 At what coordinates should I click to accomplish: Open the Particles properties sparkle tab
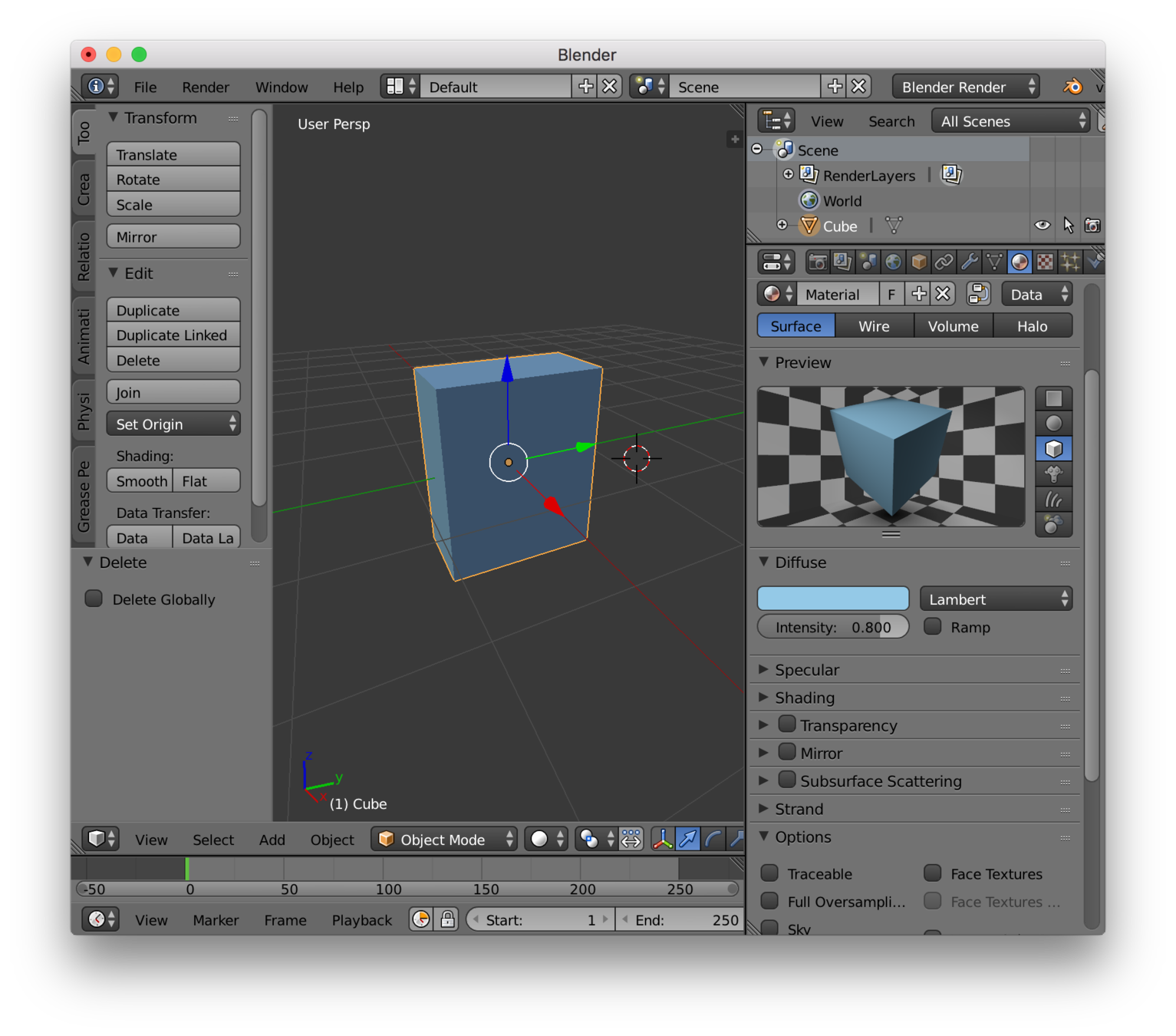[1070, 262]
